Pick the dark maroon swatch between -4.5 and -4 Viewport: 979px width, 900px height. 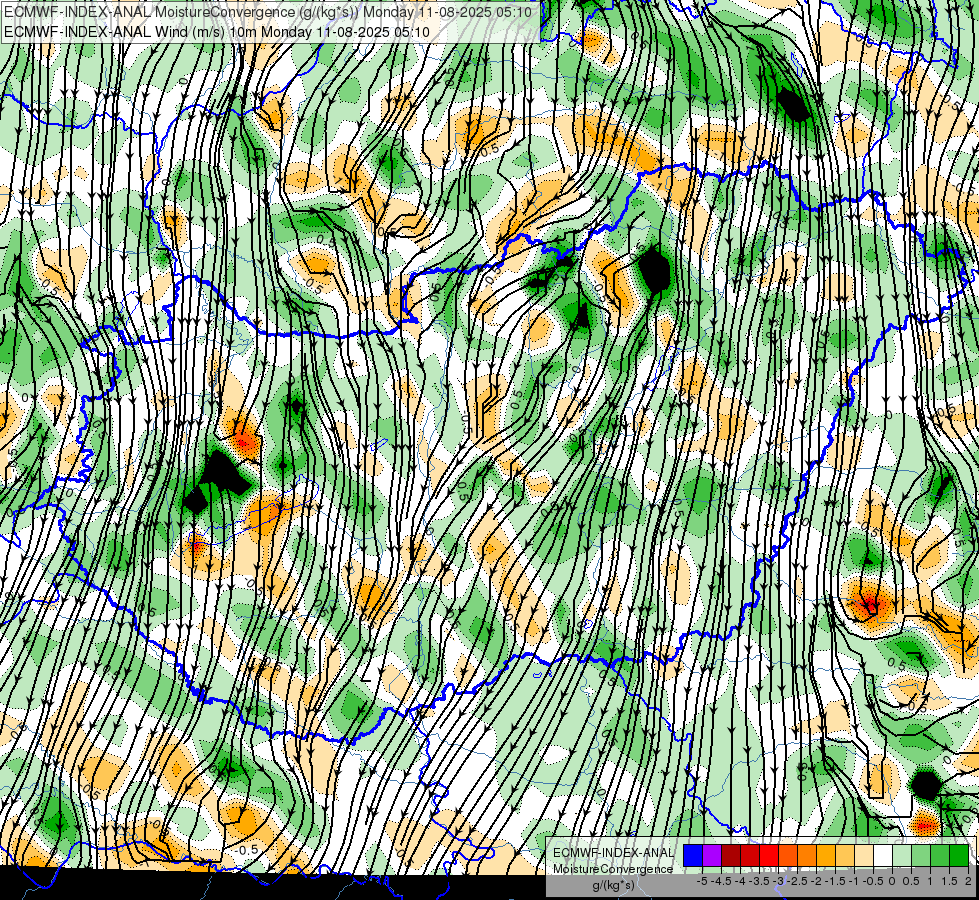[x=731, y=855]
